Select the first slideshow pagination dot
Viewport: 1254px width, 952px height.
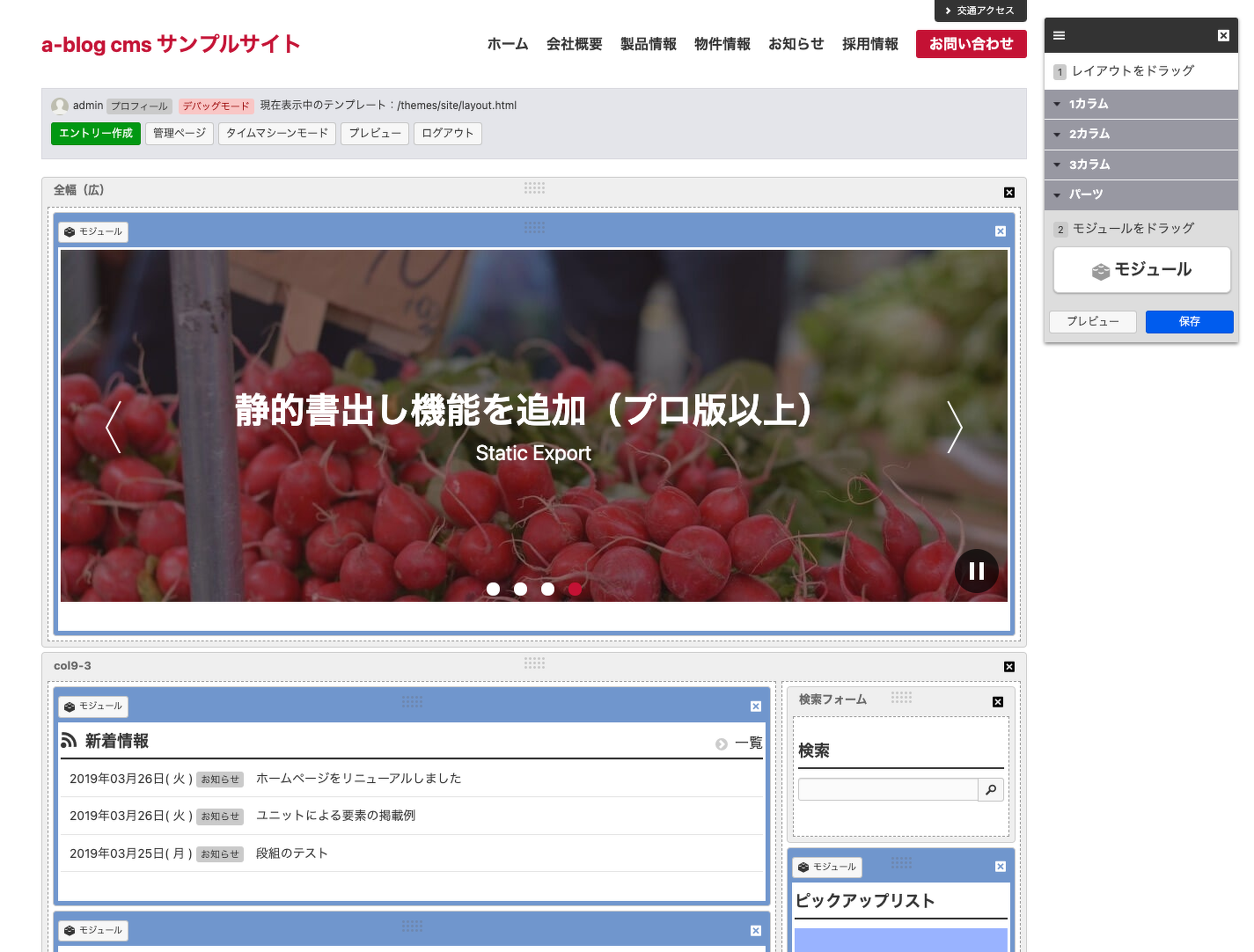pos(493,589)
